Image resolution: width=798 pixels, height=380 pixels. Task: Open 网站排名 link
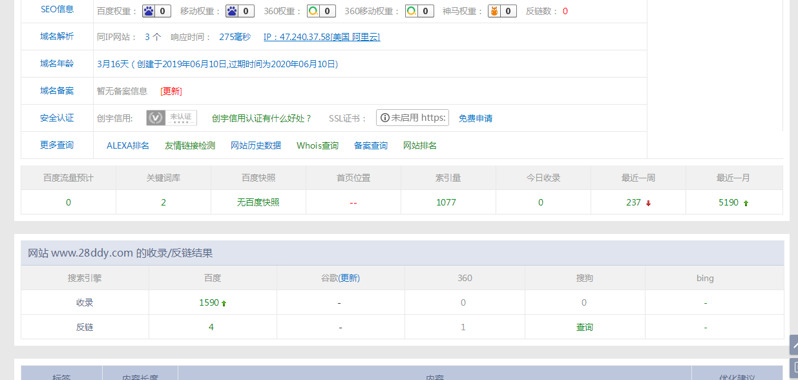pos(420,145)
